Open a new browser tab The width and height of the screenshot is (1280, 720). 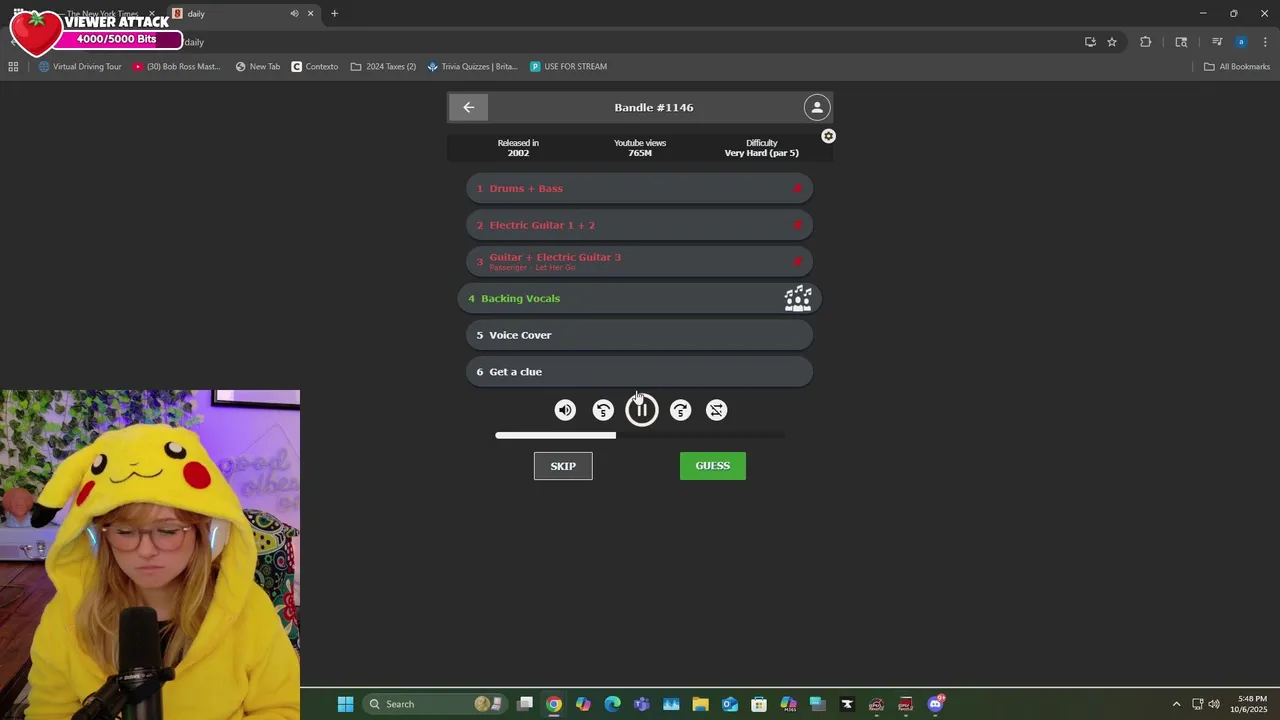pos(335,14)
